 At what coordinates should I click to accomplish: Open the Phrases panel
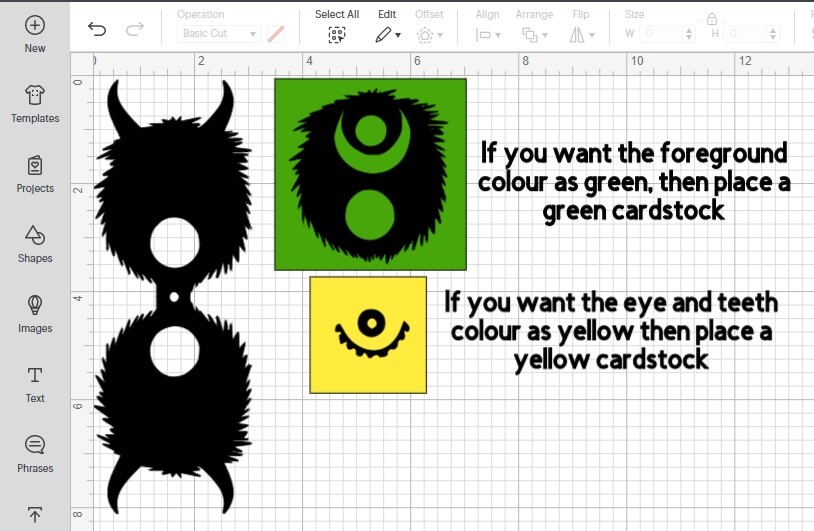tap(35, 455)
